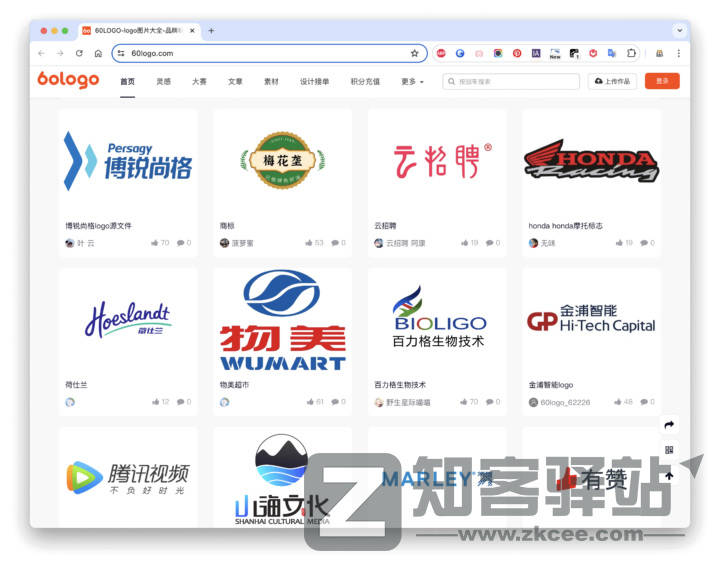
Task: Open the author avatar on 云招聘 card
Action: 378,243
